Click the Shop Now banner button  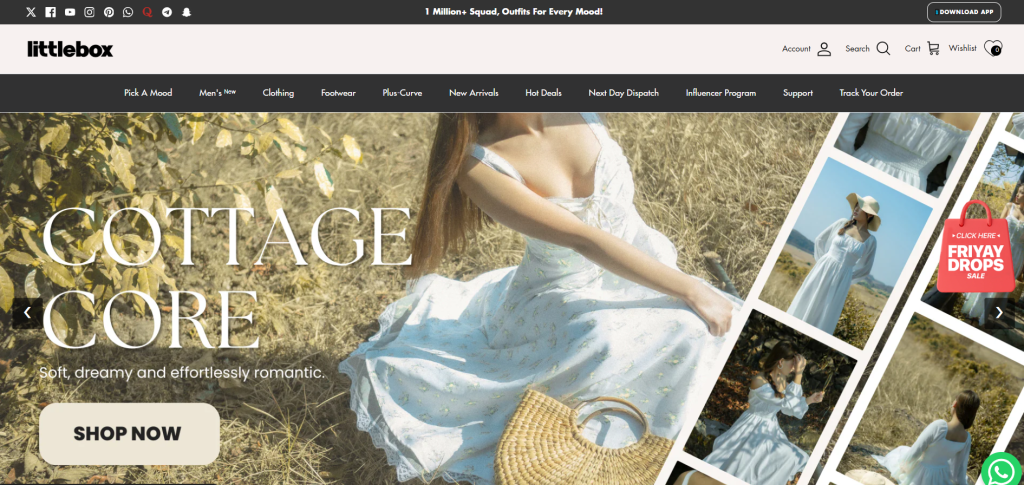tap(129, 434)
